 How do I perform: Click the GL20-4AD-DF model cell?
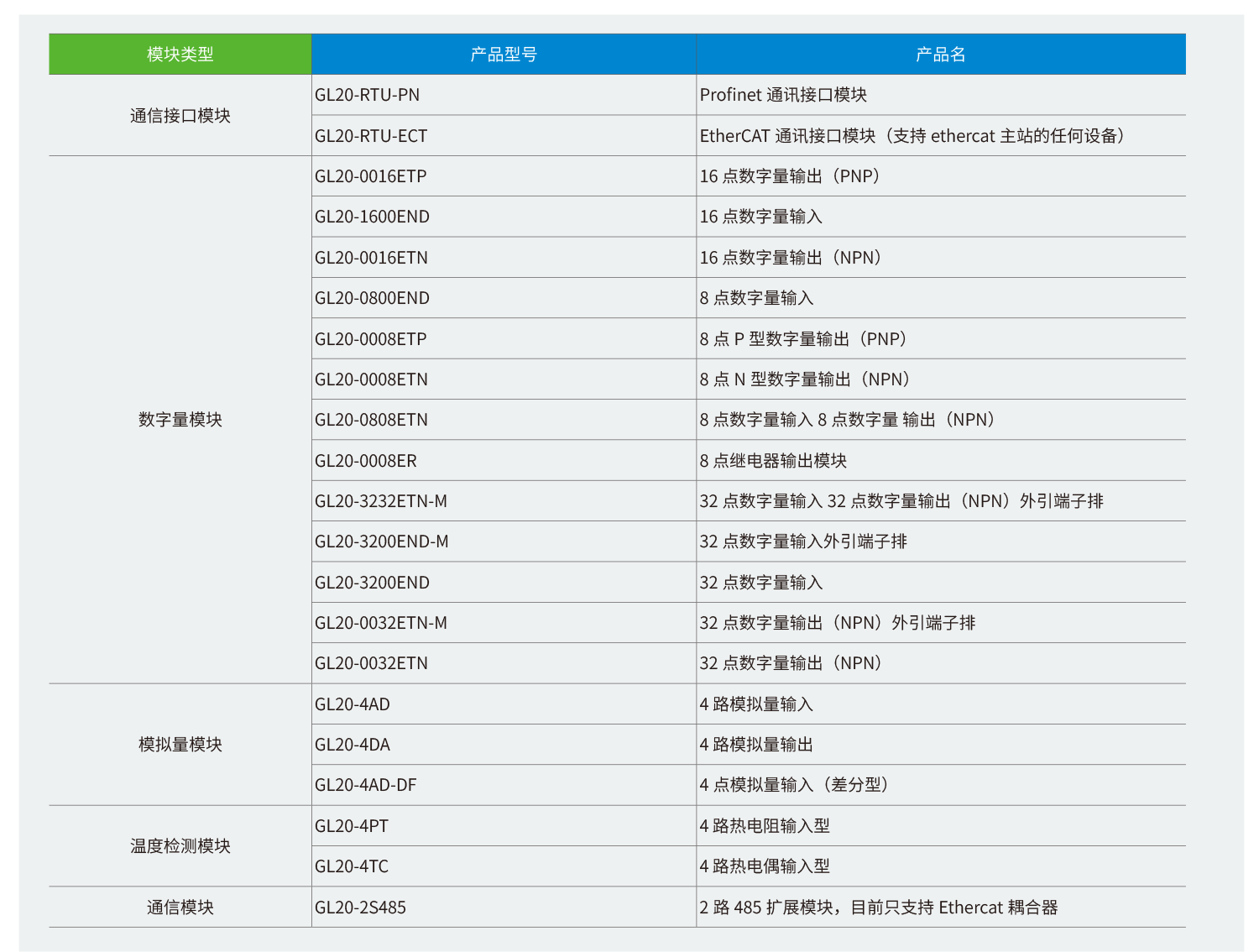(366, 785)
